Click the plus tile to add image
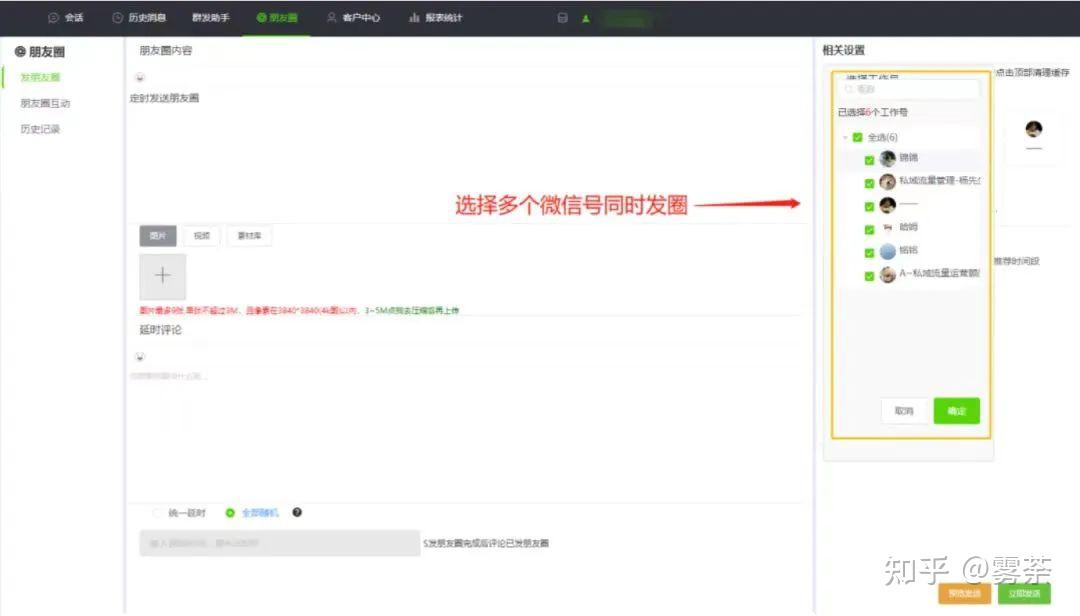1080x616 pixels. 163,276
